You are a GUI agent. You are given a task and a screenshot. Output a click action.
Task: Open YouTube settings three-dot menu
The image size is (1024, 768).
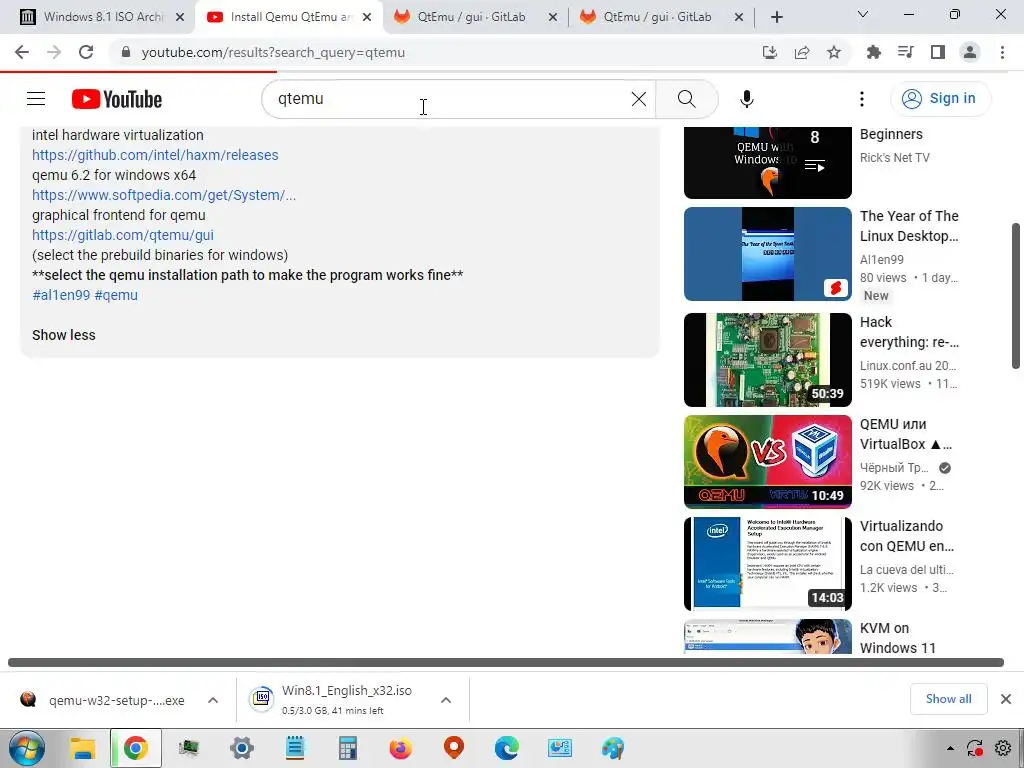pos(861,99)
